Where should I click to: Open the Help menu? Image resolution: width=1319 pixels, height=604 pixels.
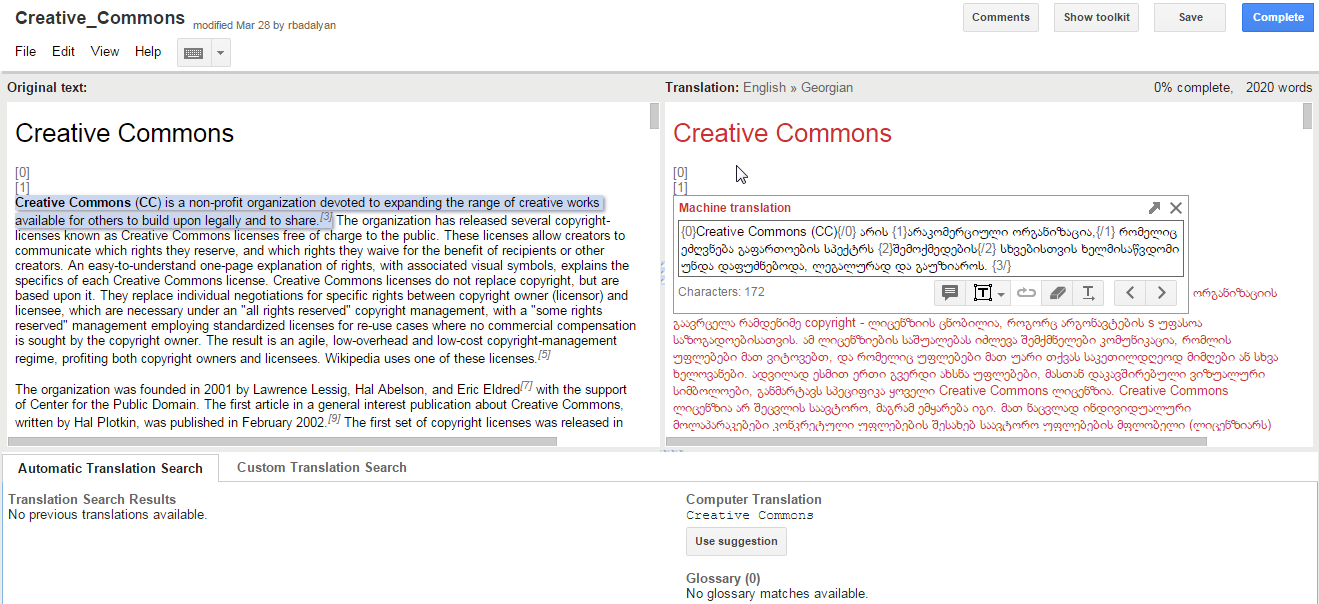(x=148, y=52)
